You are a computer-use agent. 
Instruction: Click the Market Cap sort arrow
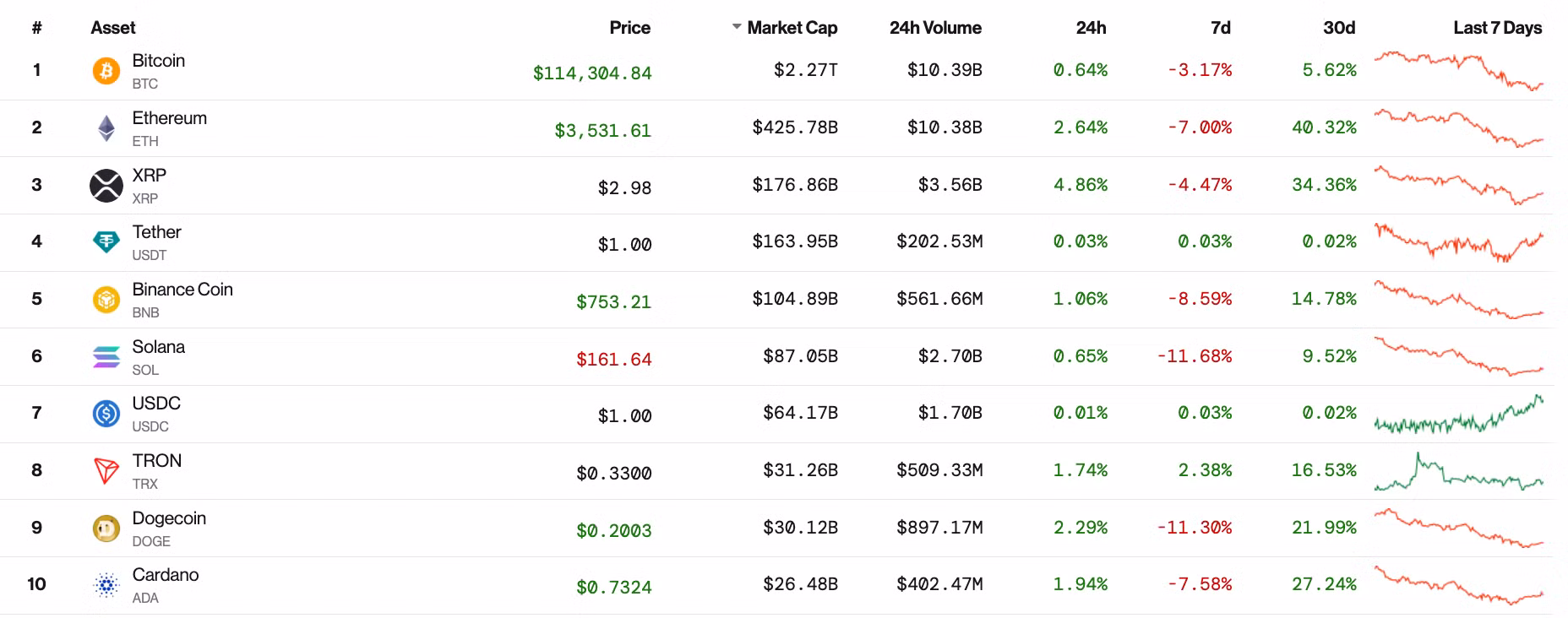[737, 27]
